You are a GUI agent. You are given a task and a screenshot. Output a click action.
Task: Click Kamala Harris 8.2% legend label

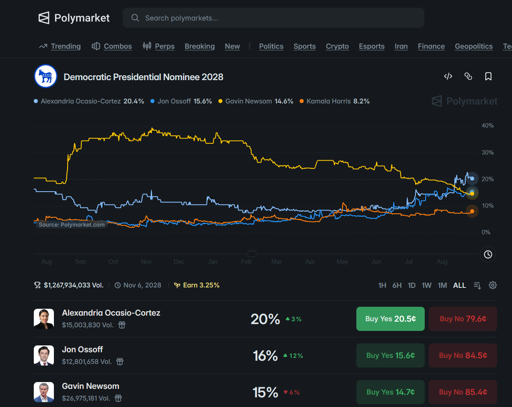[338, 101]
